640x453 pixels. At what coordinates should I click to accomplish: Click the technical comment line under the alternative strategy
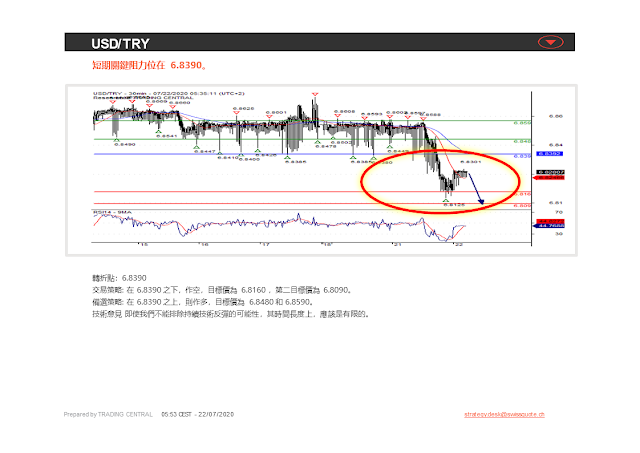pyautogui.click(x=231, y=314)
